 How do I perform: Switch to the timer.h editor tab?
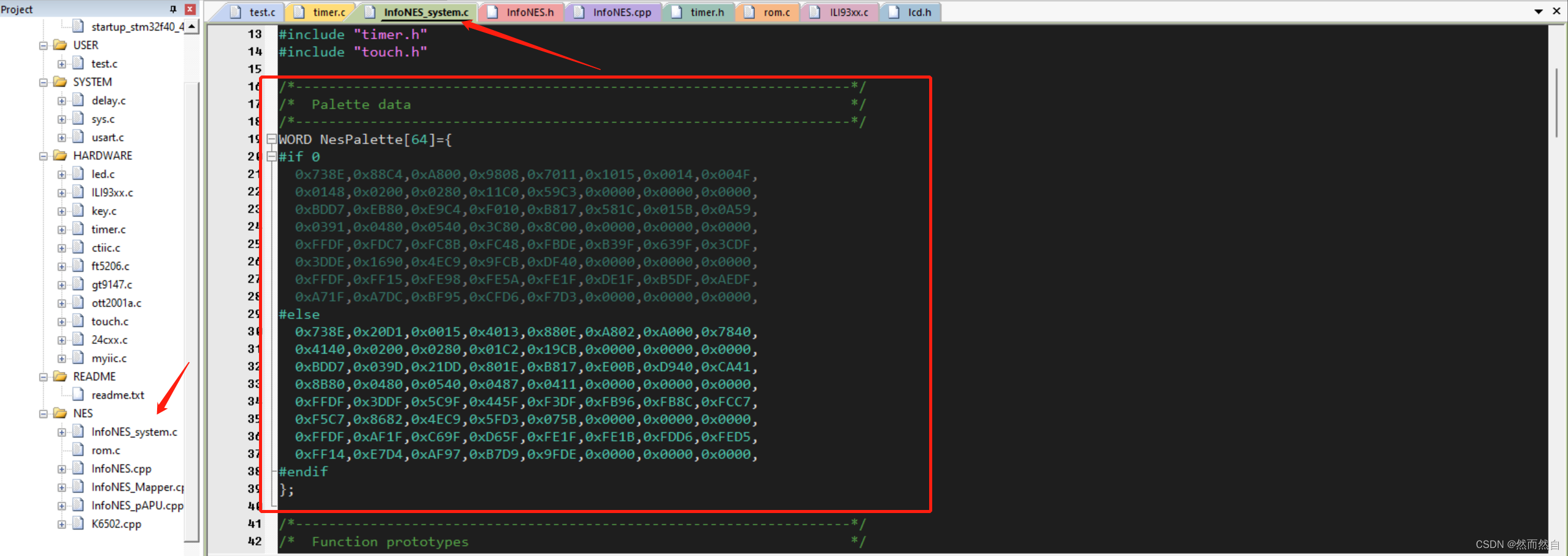pos(698,12)
